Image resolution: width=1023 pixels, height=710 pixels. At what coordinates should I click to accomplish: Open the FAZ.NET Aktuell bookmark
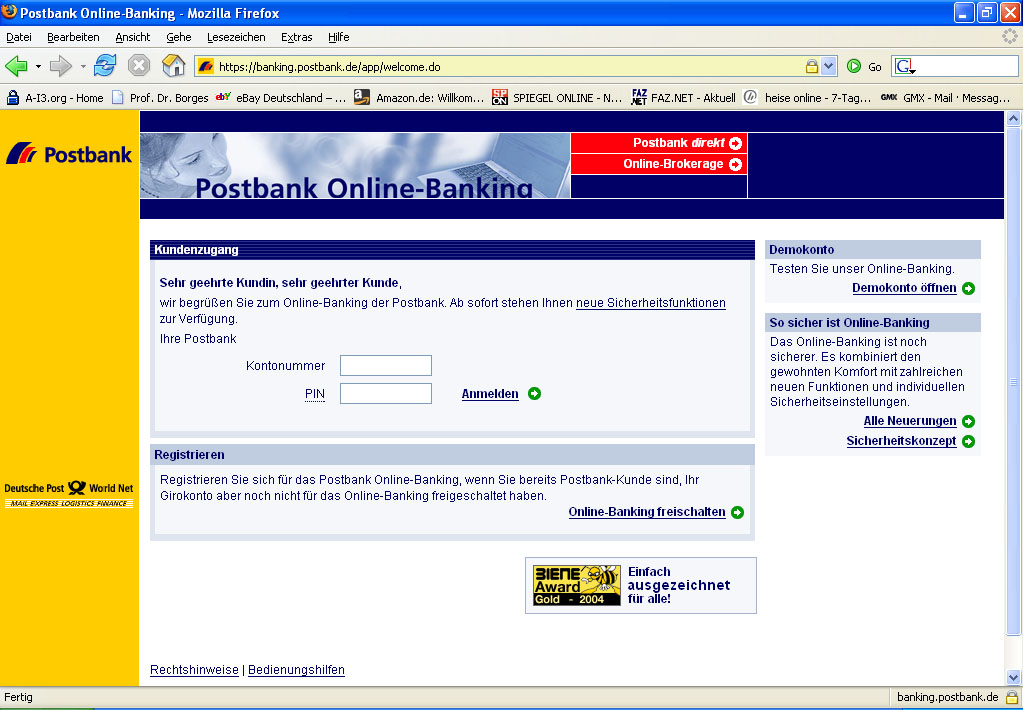684,98
